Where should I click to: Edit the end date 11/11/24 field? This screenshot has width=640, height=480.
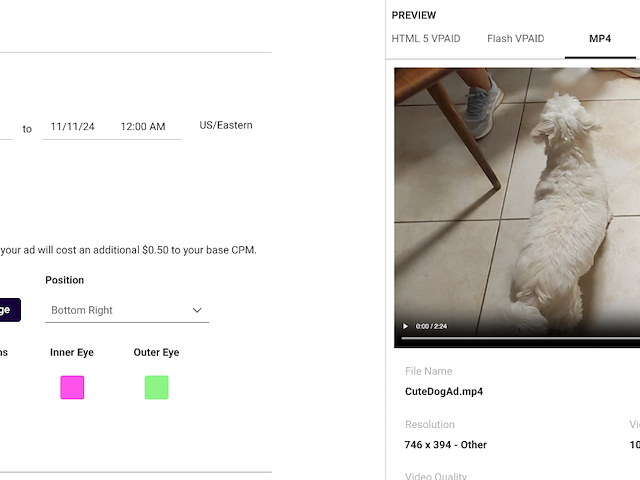(73, 127)
